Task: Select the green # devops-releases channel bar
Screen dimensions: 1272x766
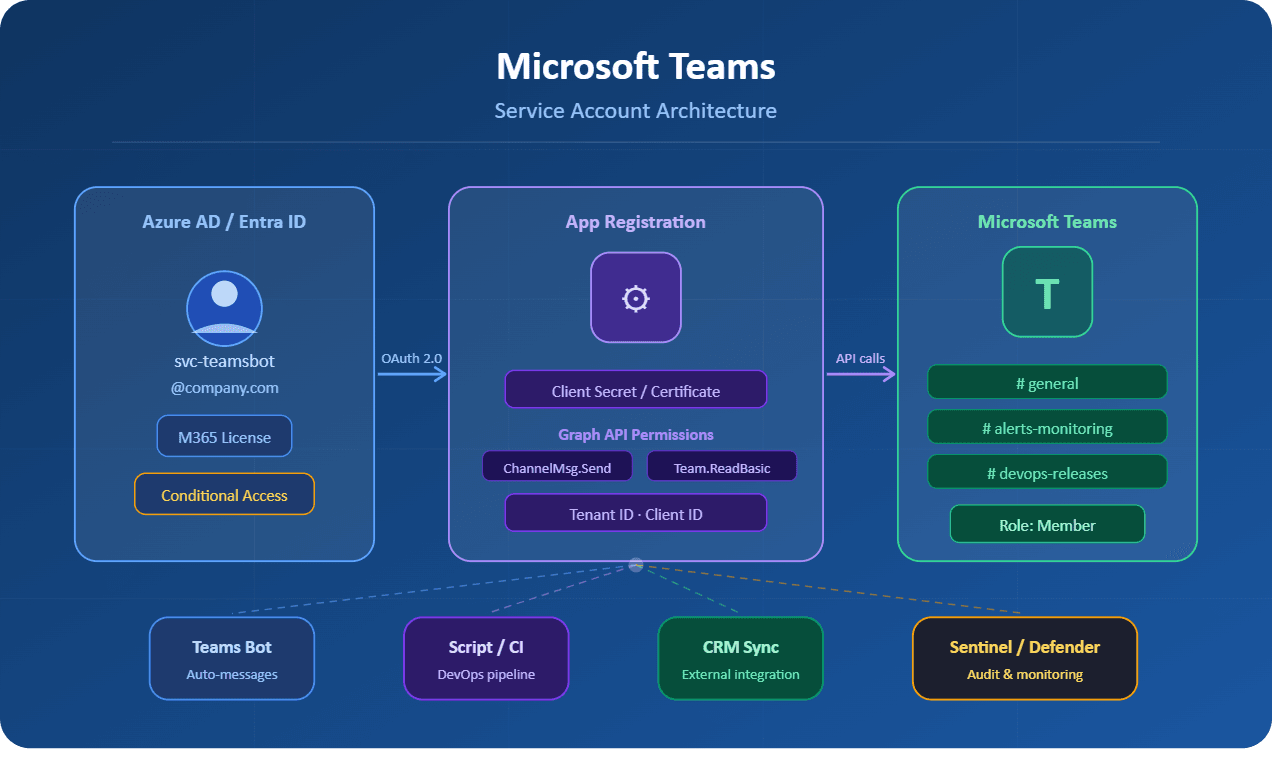Action: 1047,472
